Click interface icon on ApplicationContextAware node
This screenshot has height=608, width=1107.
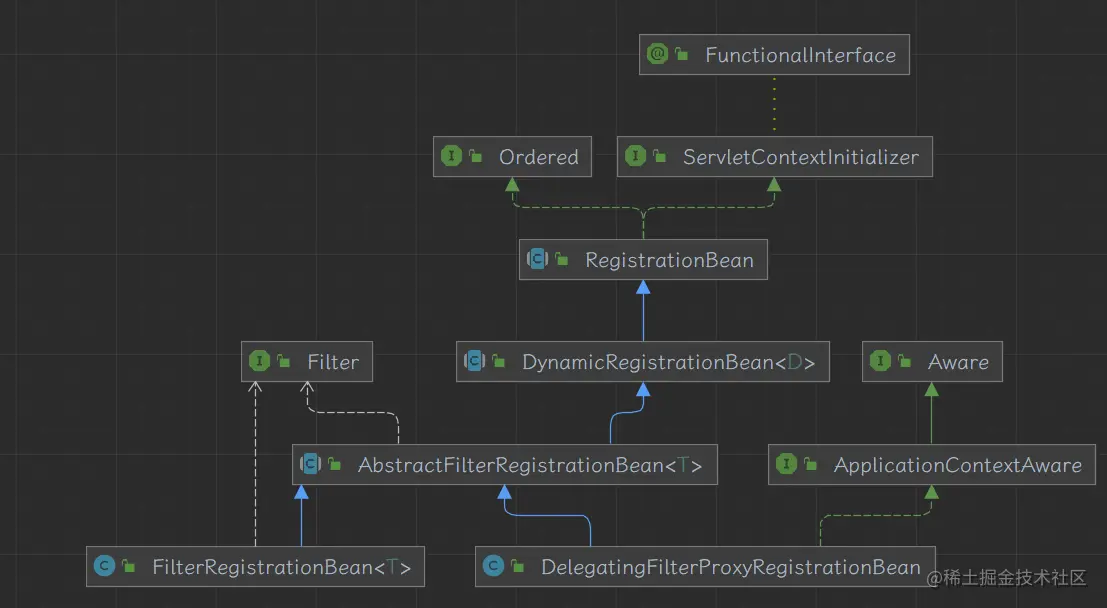pos(786,464)
